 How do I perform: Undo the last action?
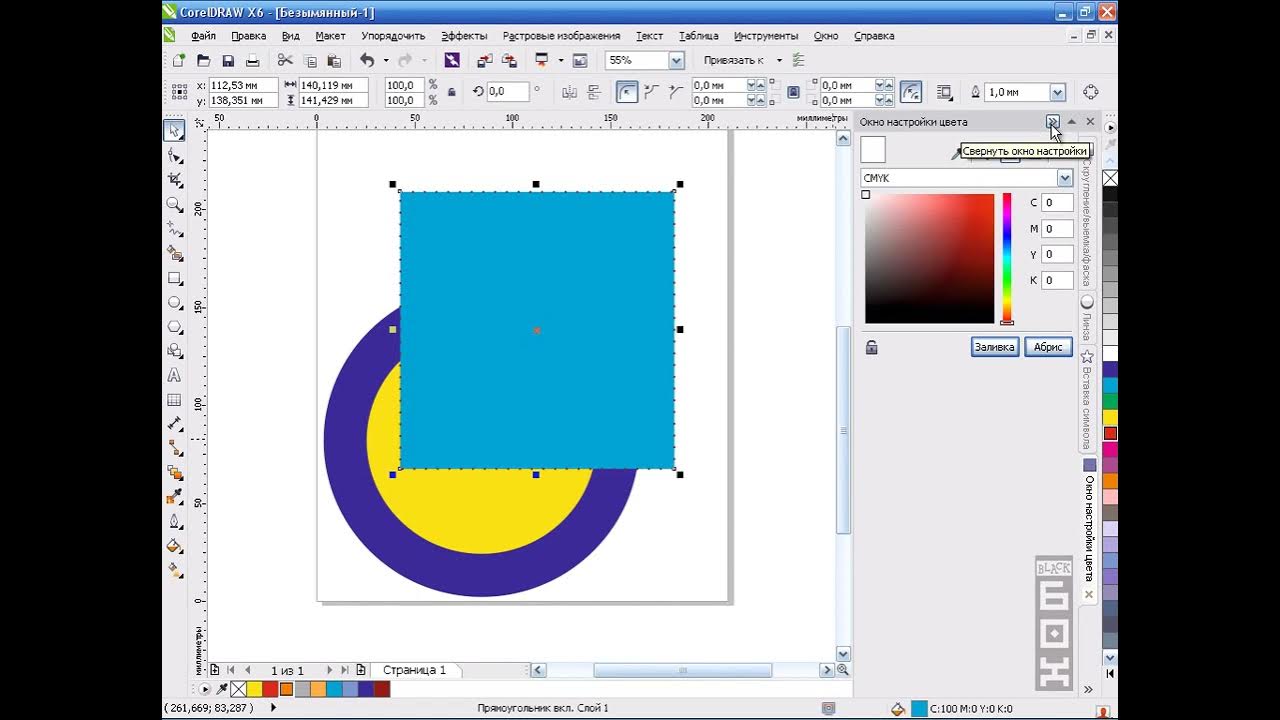point(367,60)
